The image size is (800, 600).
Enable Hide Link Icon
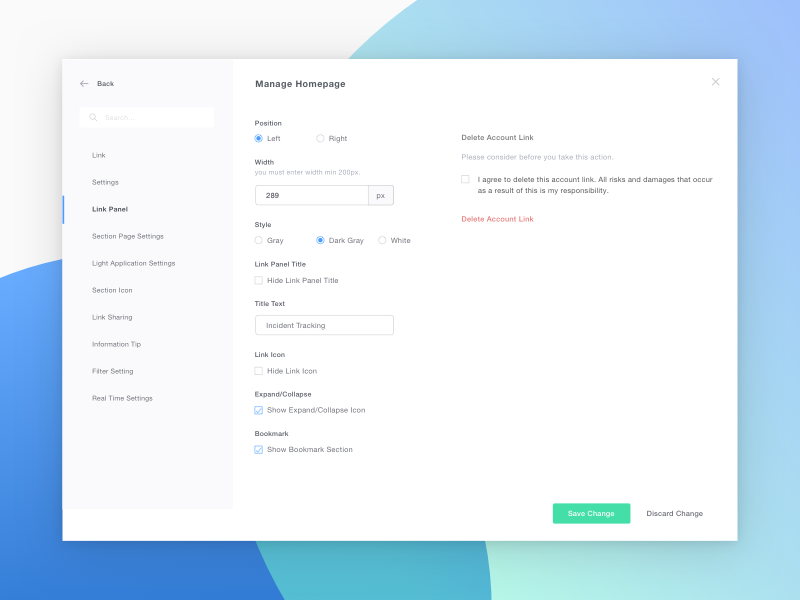point(257,370)
